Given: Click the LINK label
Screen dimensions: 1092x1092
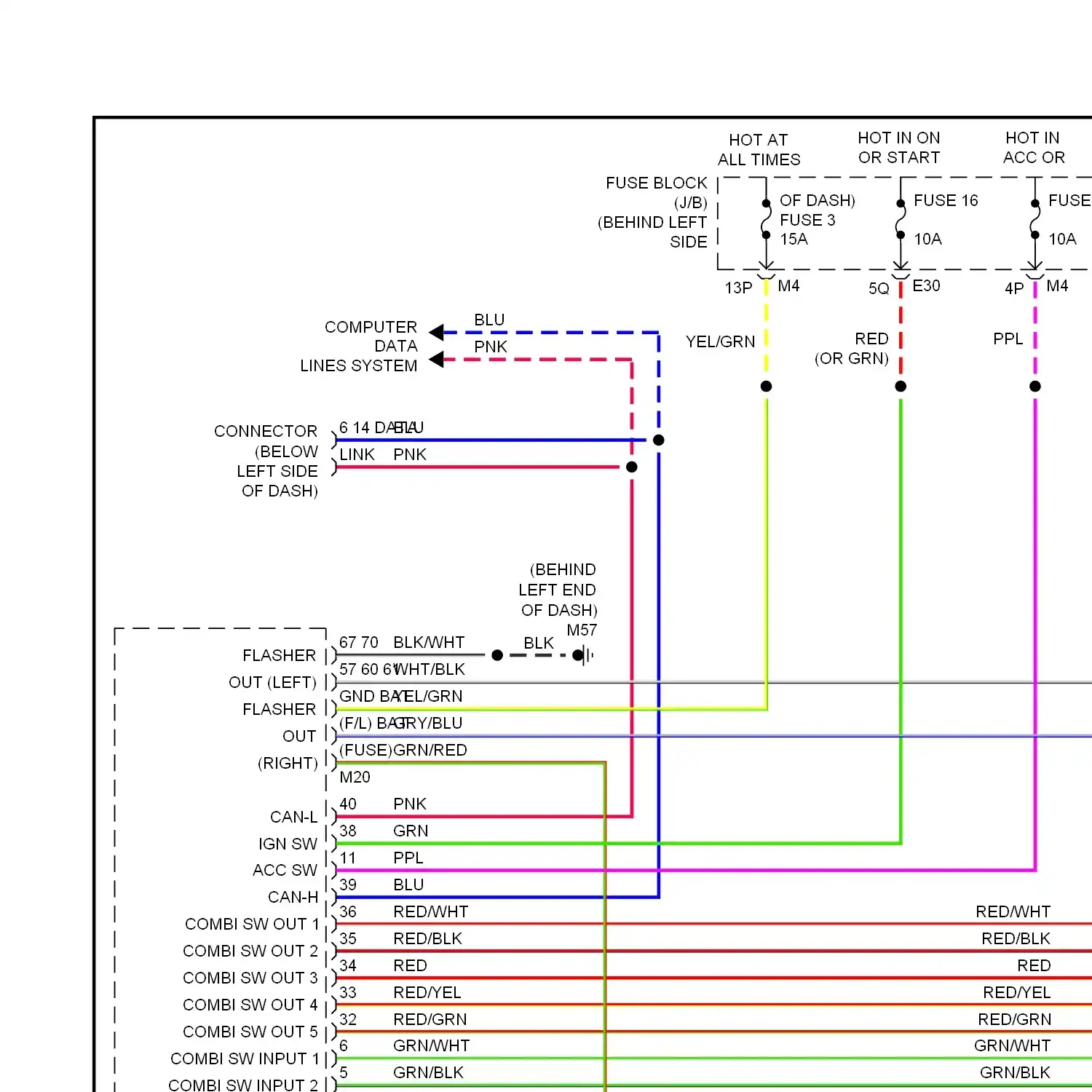Looking at the screenshot, I should coord(357,454).
